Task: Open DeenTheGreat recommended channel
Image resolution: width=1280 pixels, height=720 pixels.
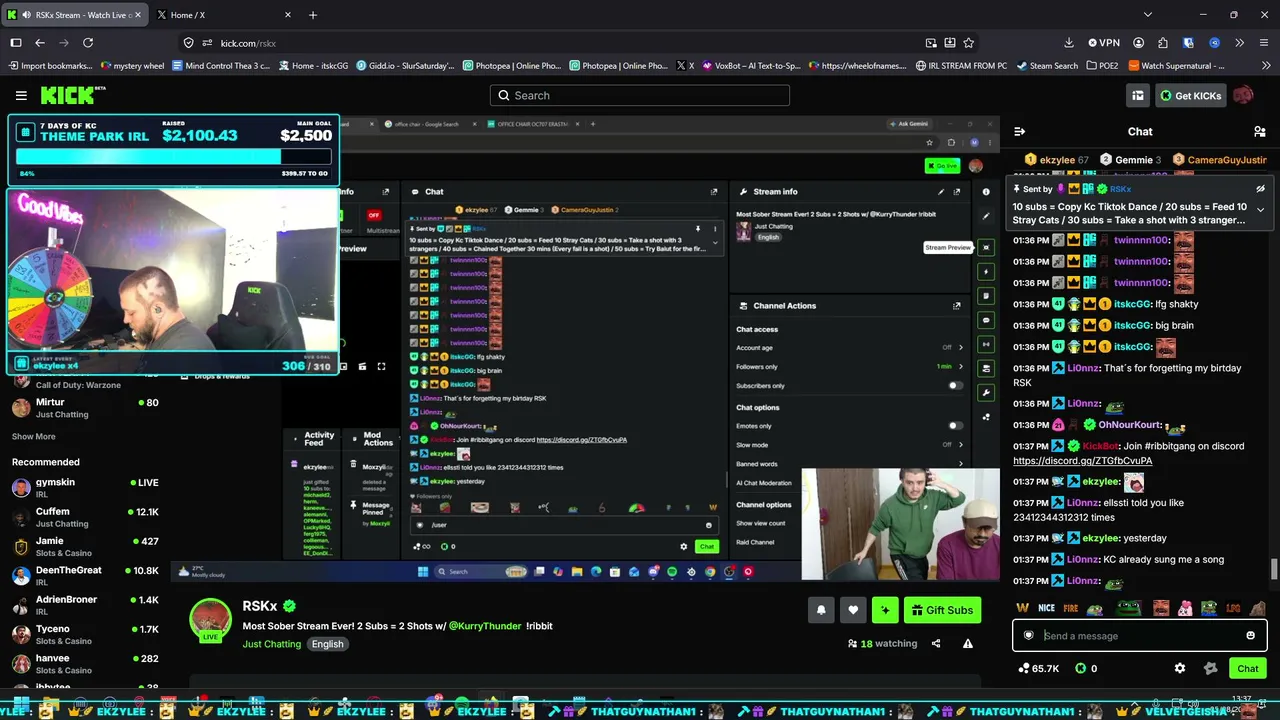Action: pos(85,576)
